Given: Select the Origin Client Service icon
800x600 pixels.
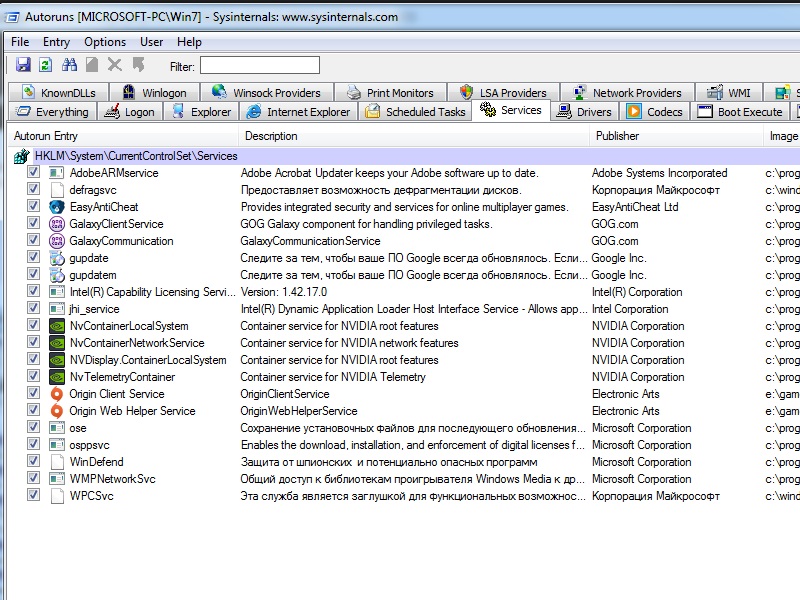Looking at the screenshot, I should (57, 394).
